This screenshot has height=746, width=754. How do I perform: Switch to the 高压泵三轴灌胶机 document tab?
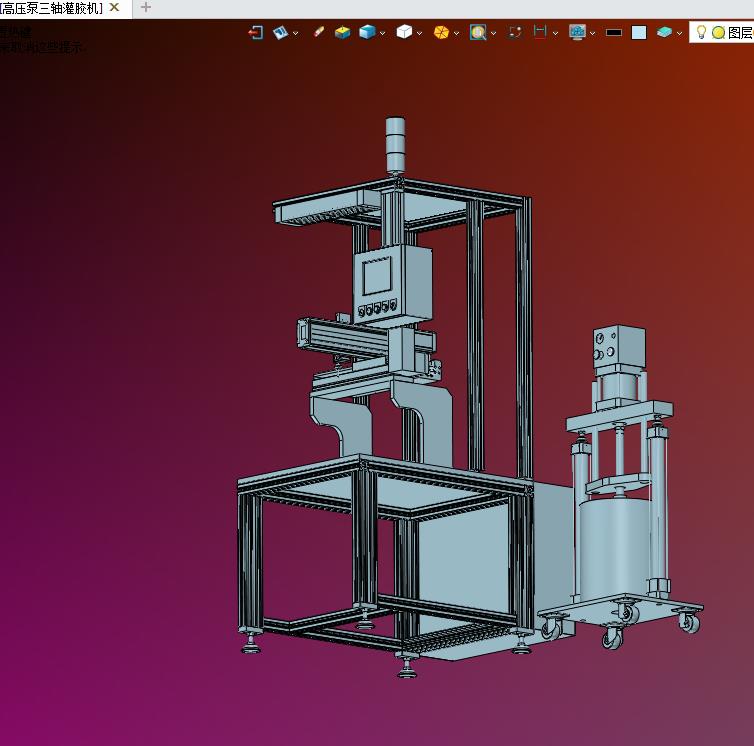pos(52,8)
